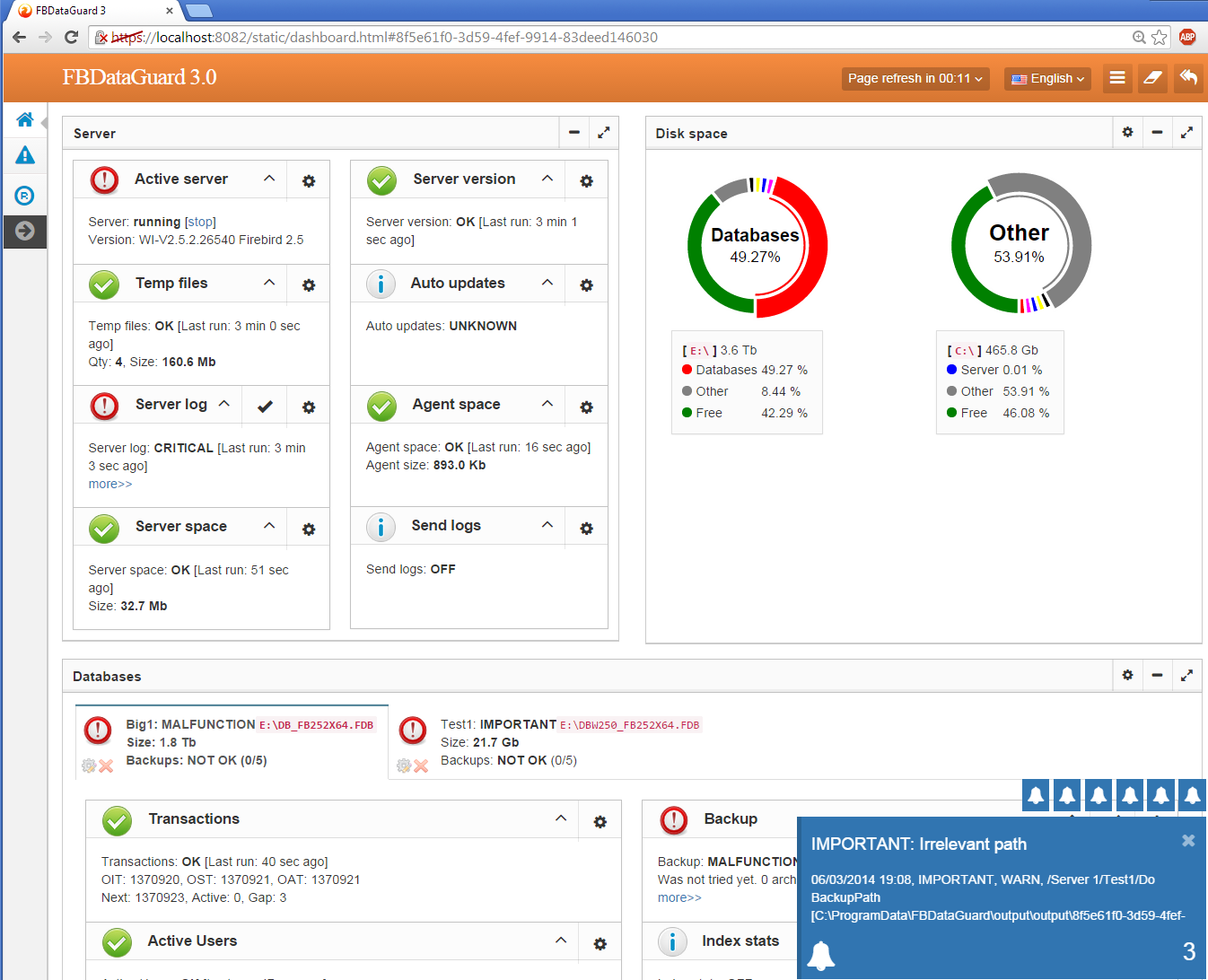Image resolution: width=1208 pixels, height=980 pixels.
Task: Remove Test1 database with red X
Action: click(x=421, y=766)
